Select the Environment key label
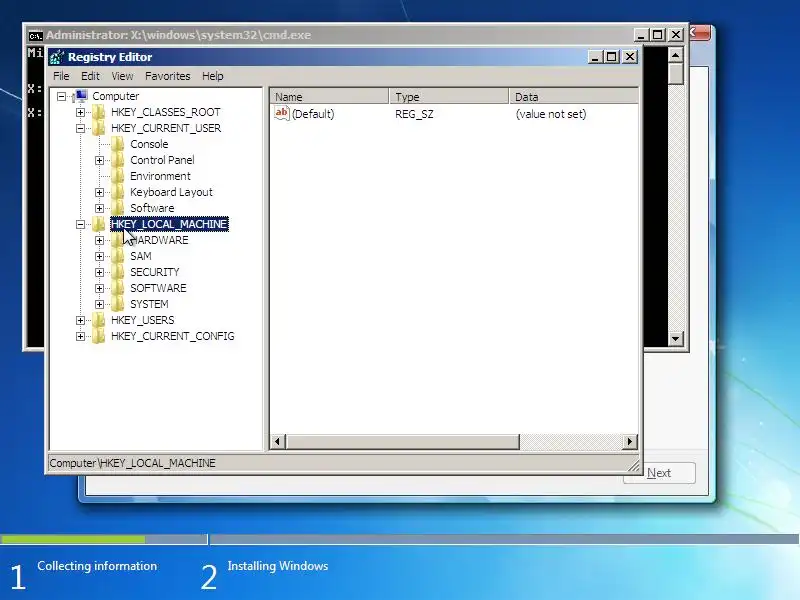 click(x=160, y=176)
